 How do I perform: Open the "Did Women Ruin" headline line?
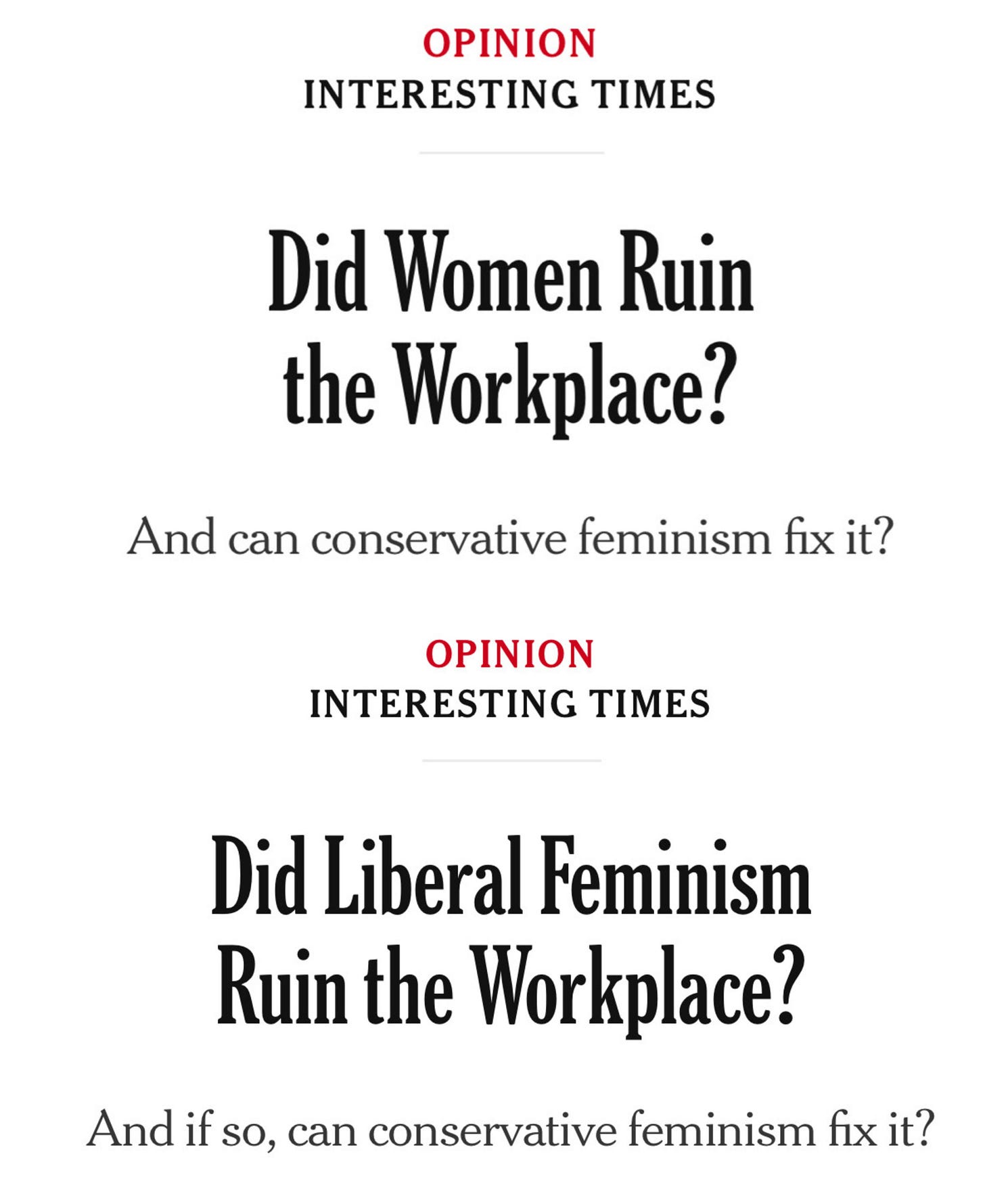tap(511, 271)
